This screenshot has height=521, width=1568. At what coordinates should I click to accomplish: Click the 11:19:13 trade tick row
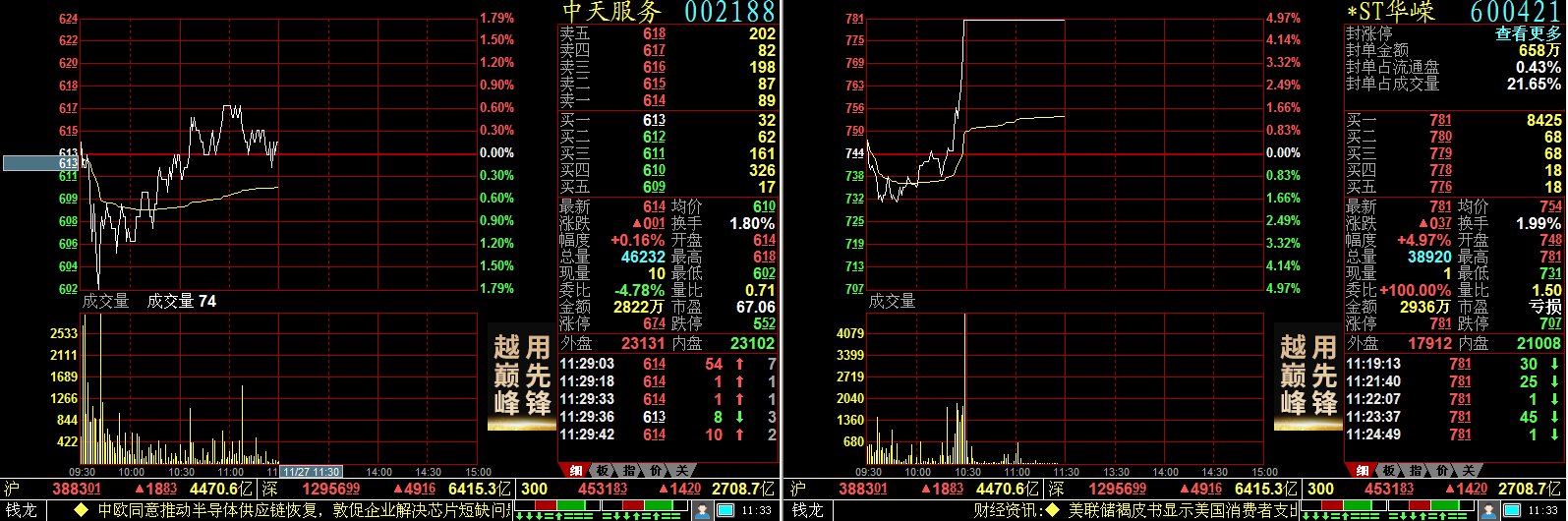[x=1454, y=364]
